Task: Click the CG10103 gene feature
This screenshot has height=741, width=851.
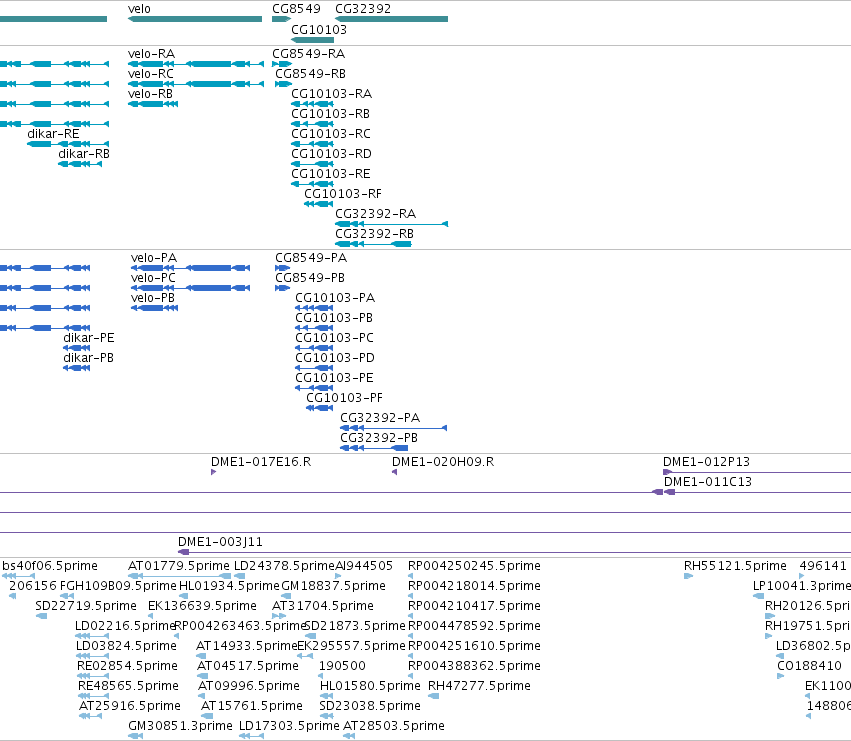Action: pyautogui.click(x=313, y=40)
